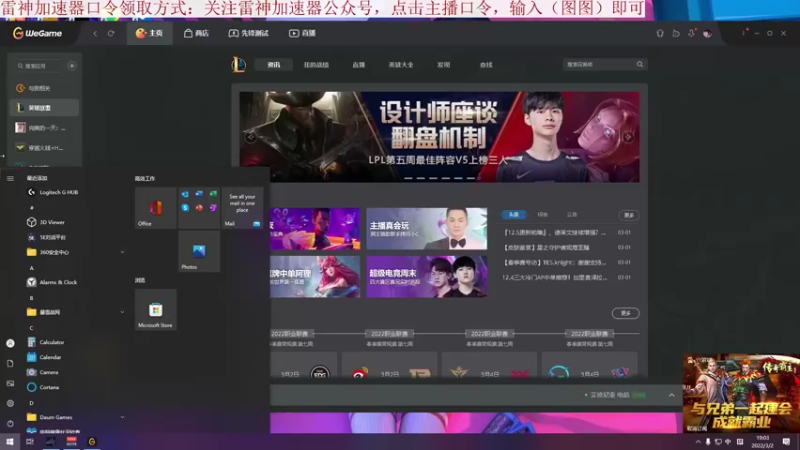Click the notification bell icon in the WeGame header
The width and height of the screenshot is (800, 450).
(660, 33)
